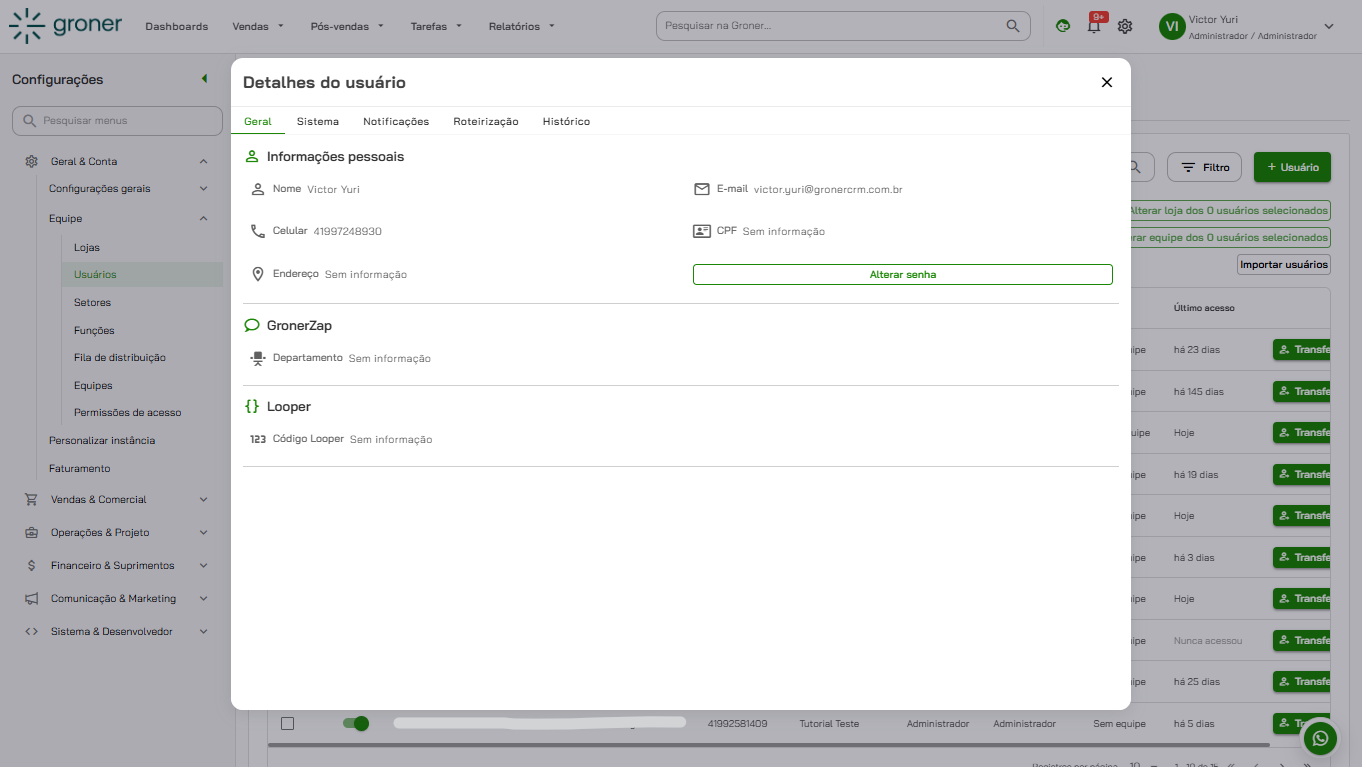This screenshot has width=1366, height=768.
Task: Click the Operações & Projeto briefcase icon
Action: tap(32, 532)
